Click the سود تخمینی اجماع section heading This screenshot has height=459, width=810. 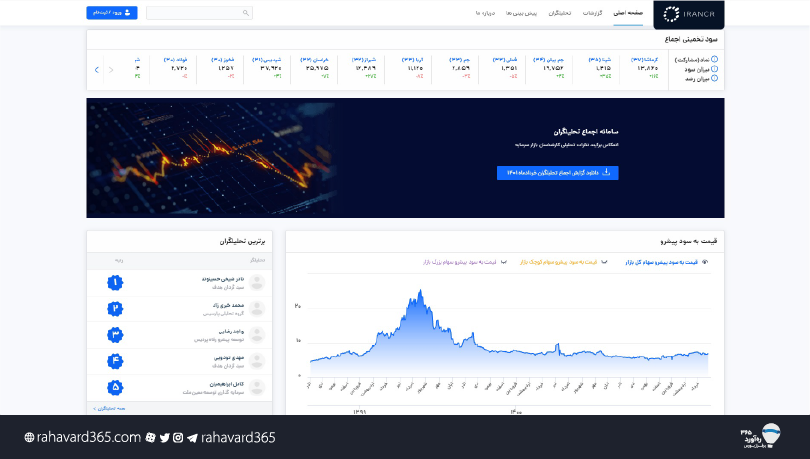click(691, 39)
